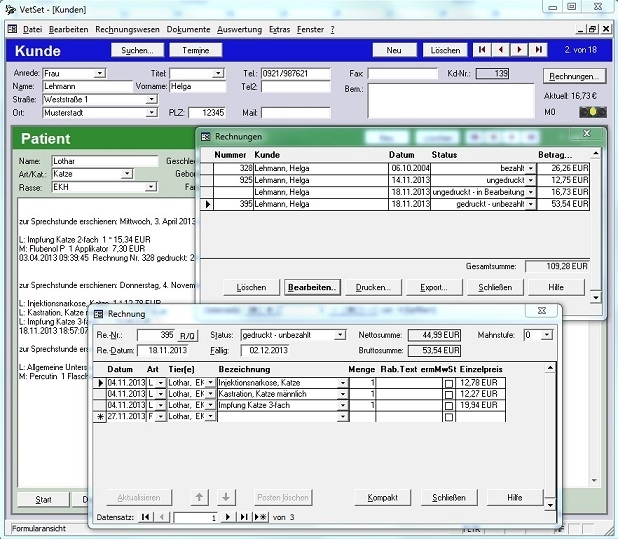Screen dimensions: 618x539
Task: Click the Tel field 0921/987621
Action: point(296,73)
